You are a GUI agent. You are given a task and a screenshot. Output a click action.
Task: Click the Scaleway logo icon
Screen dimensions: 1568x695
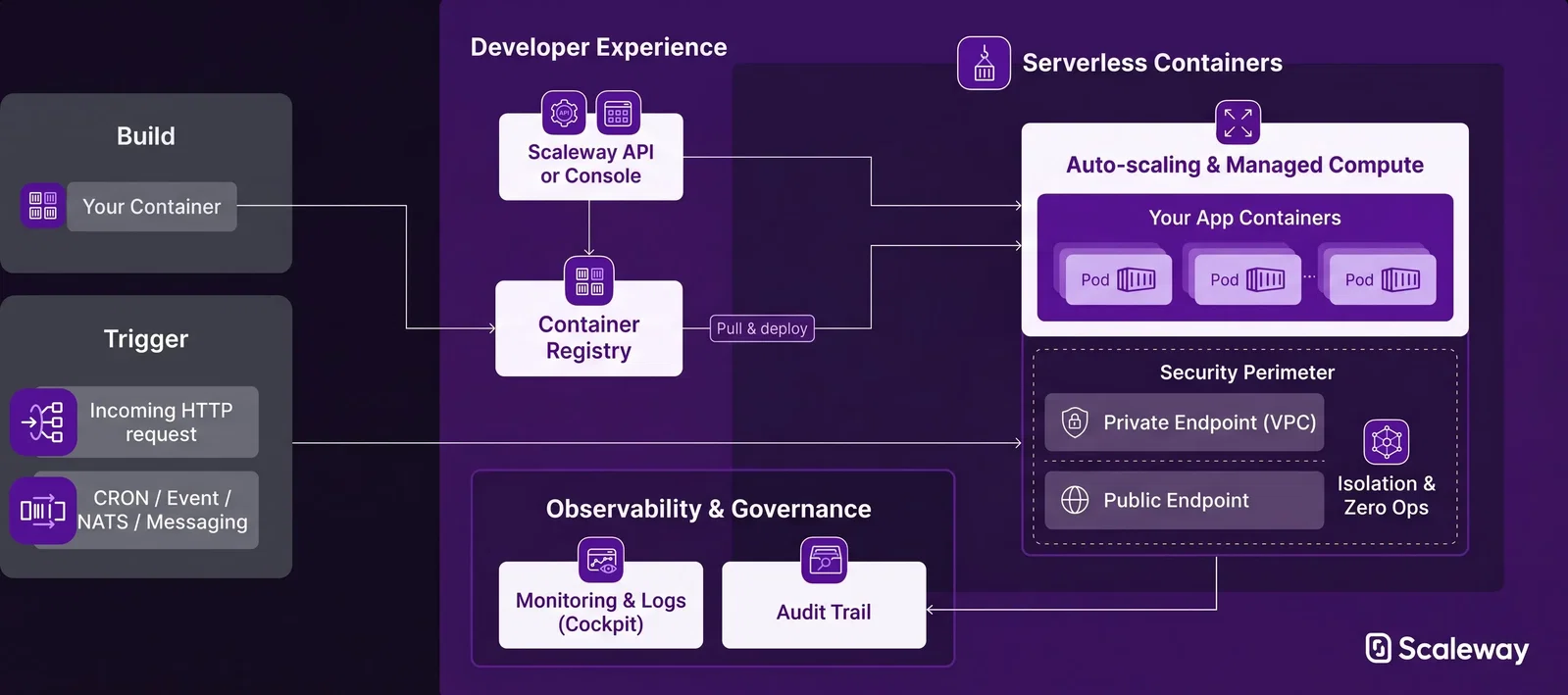click(1378, 648)
